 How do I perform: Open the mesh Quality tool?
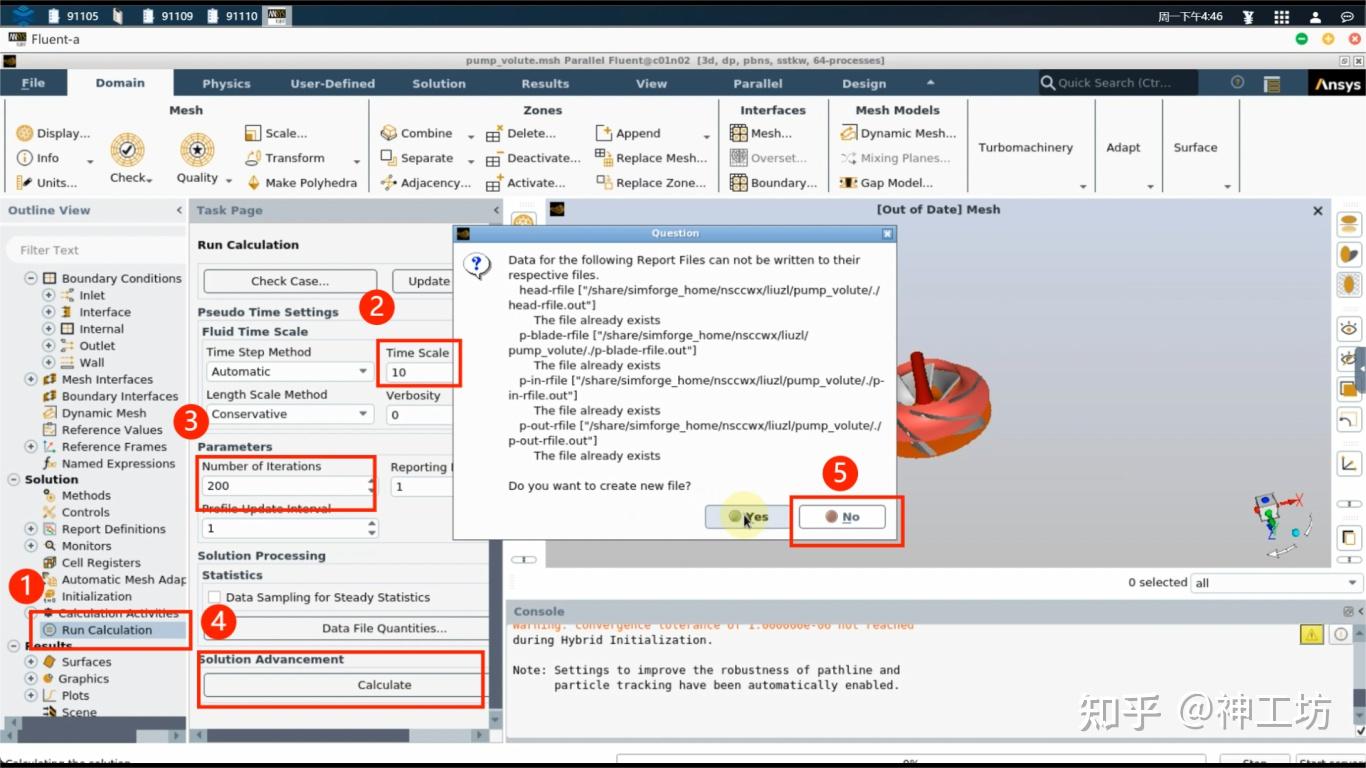198,158
